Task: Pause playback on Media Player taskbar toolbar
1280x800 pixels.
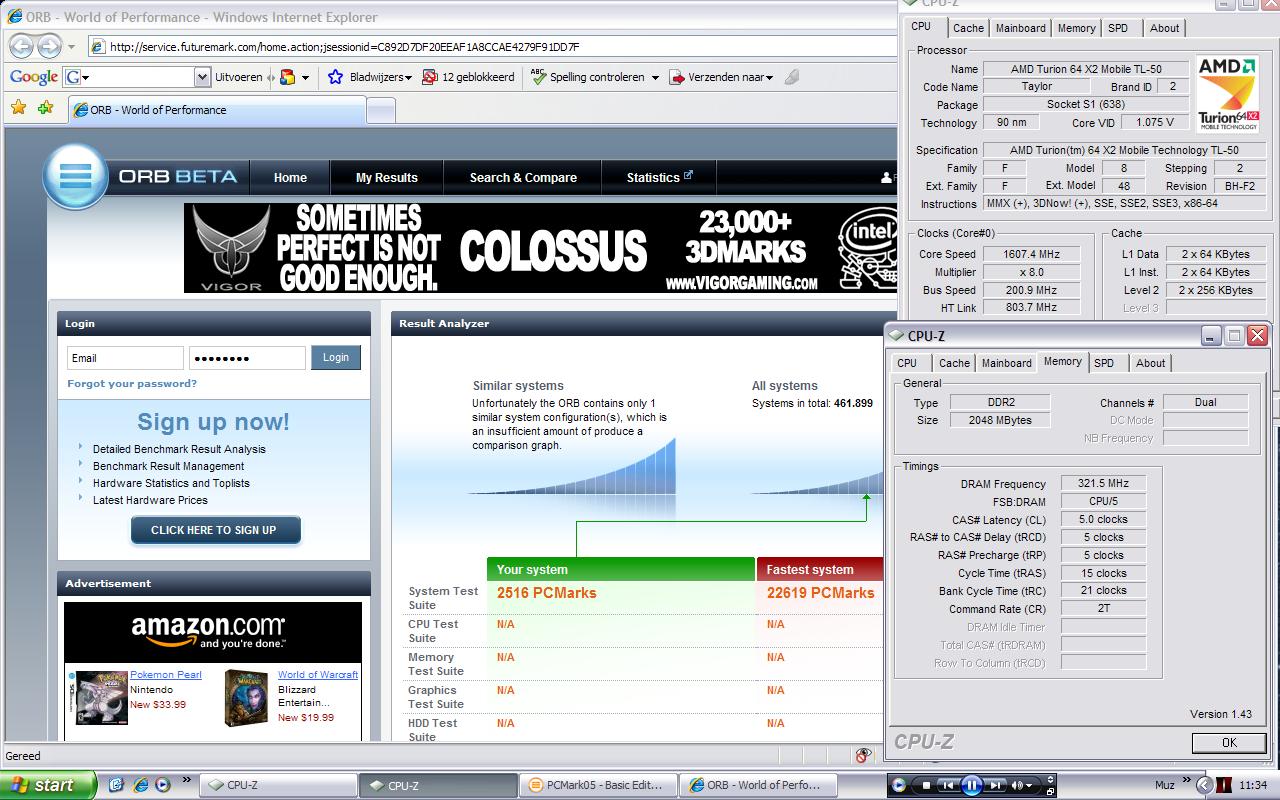Action: coord(972,786)
